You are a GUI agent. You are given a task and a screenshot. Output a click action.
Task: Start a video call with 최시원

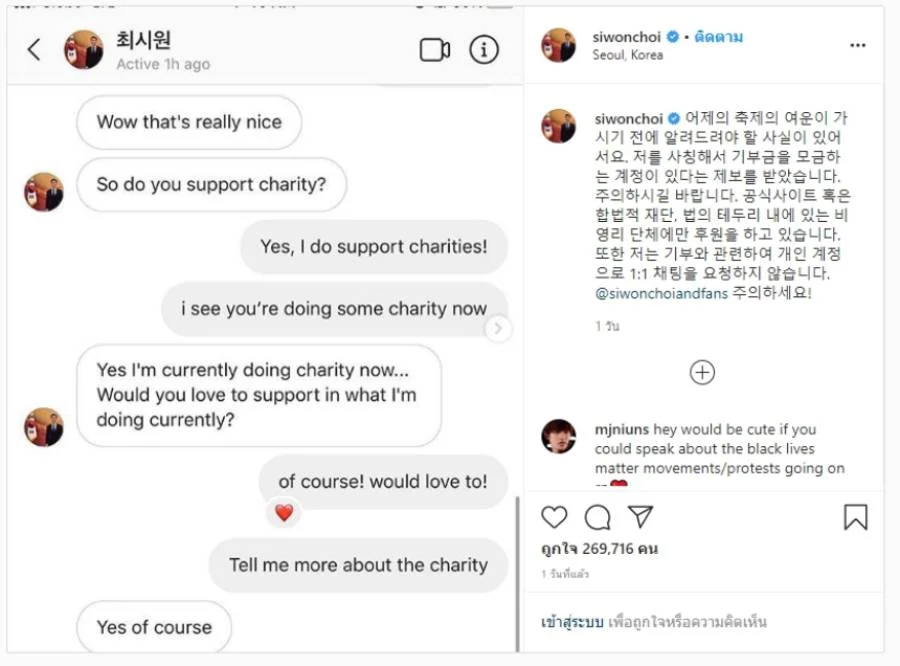(x=435, y=49)
